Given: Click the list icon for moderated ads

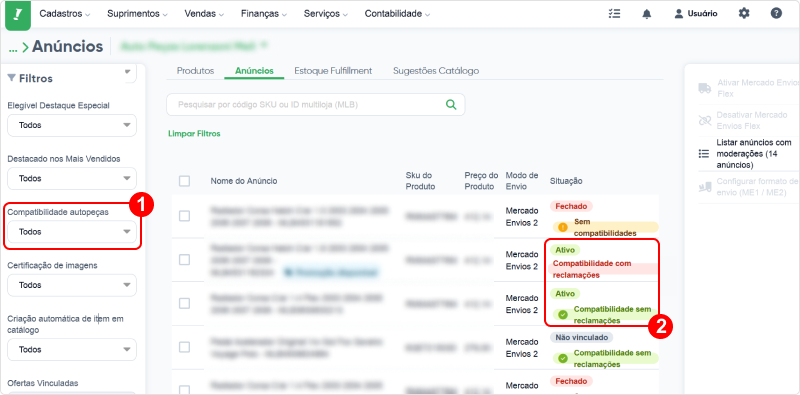Looking at the screenshot, I should pos(704,154).
